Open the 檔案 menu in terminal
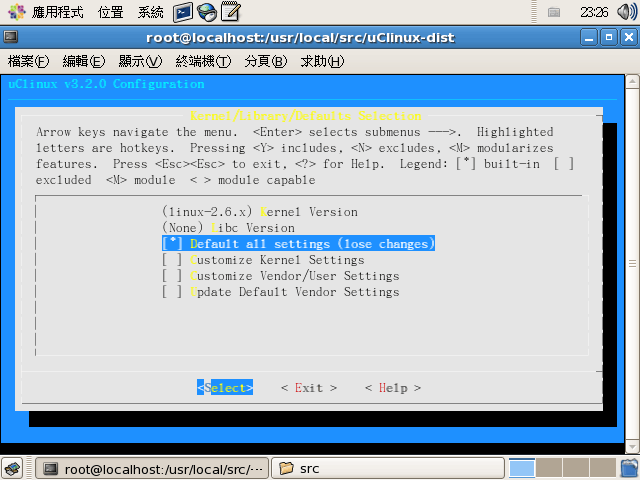 point(28,61)
